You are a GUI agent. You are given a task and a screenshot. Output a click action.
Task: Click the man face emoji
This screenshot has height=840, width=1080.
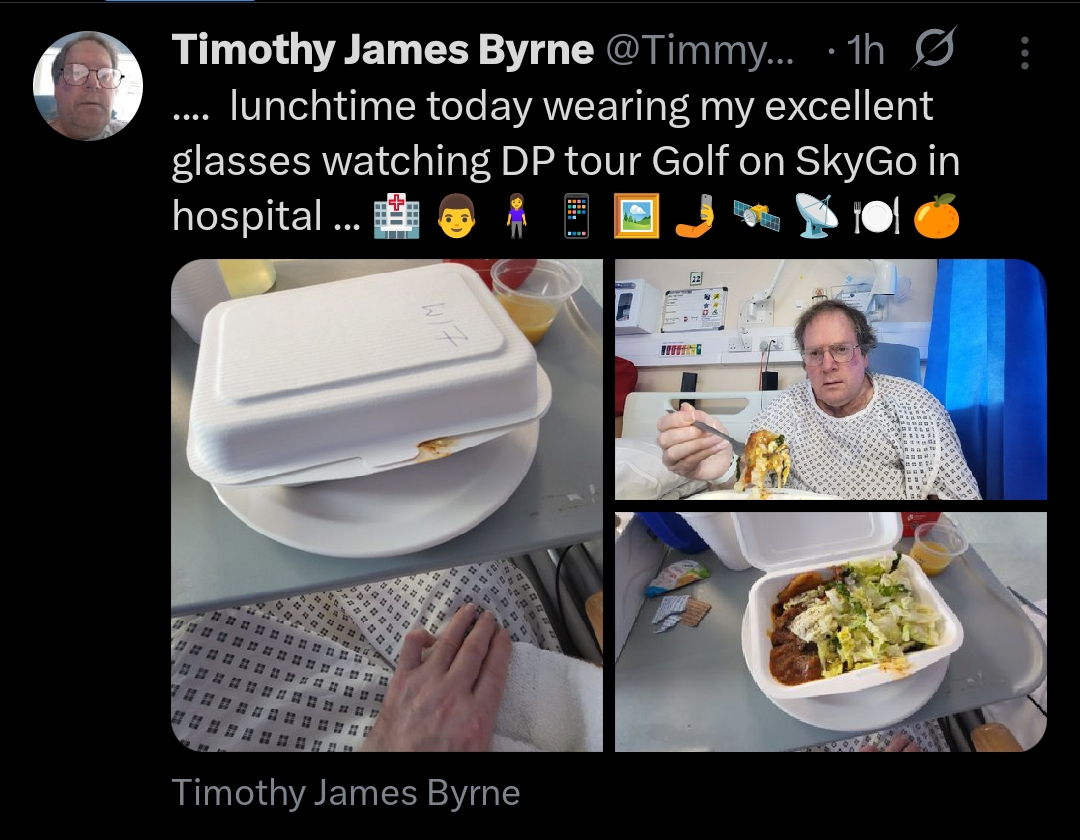(457, 216)
